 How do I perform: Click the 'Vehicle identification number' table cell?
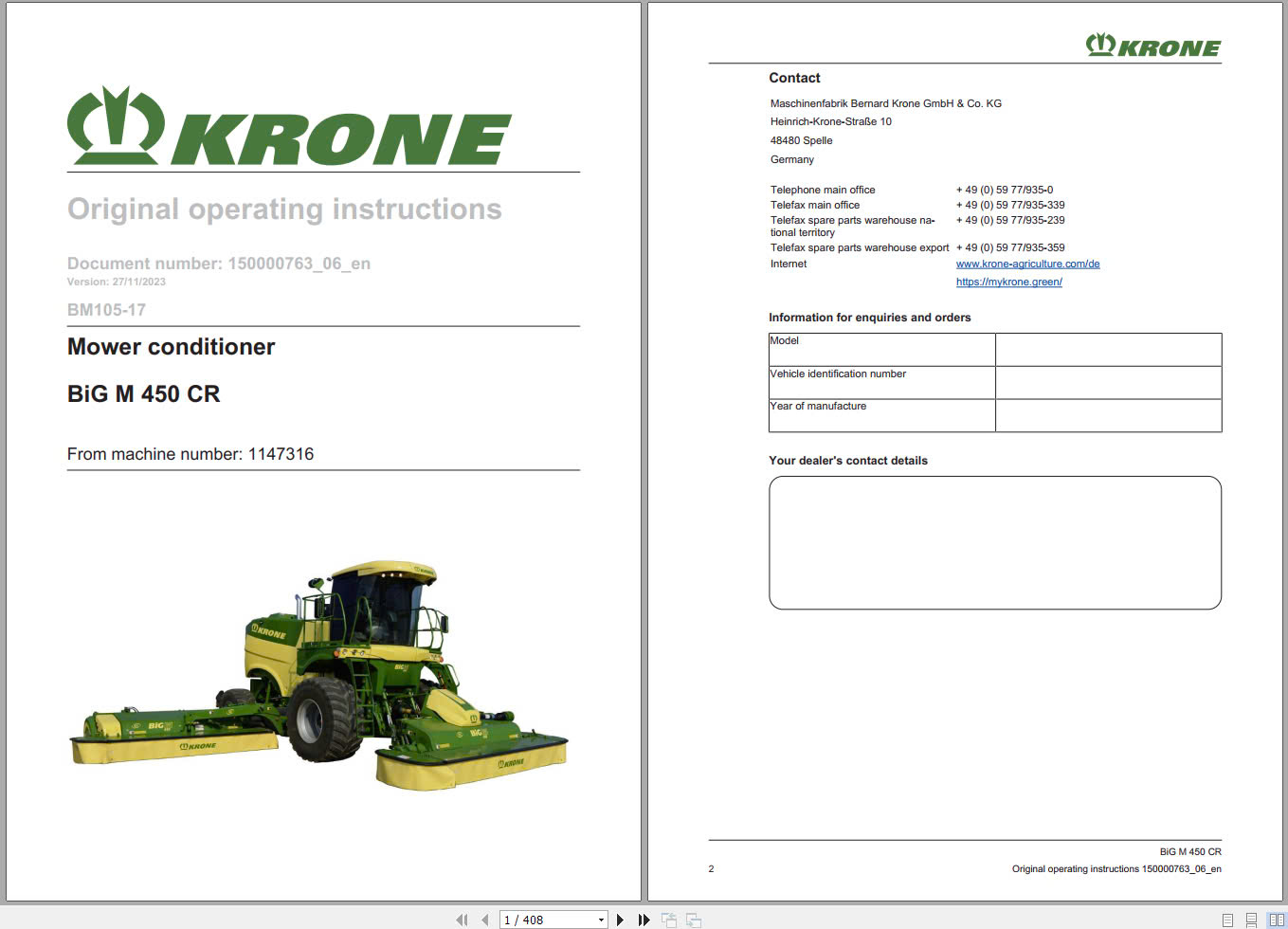pos(882,383)
